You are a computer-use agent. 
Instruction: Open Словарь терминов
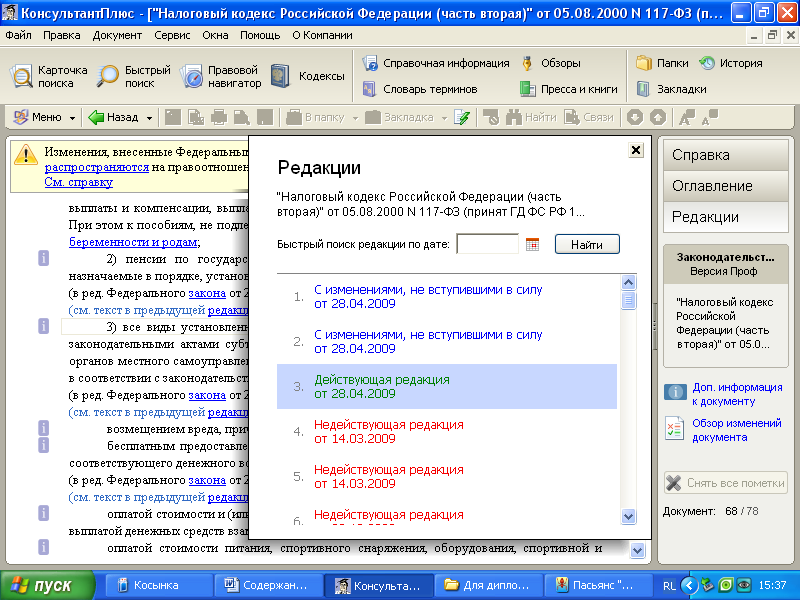(x=420, y=89)
